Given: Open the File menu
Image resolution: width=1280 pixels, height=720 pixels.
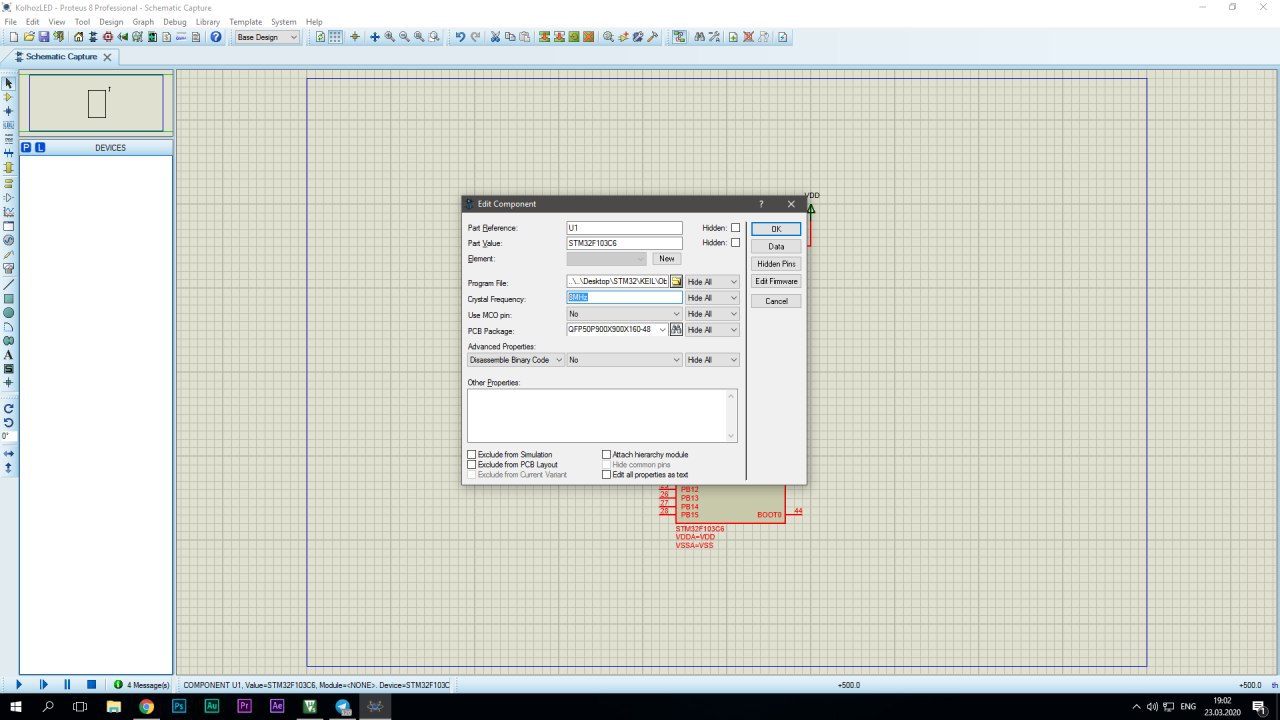Looking at the screenshot, I should [x=11, y=21].
